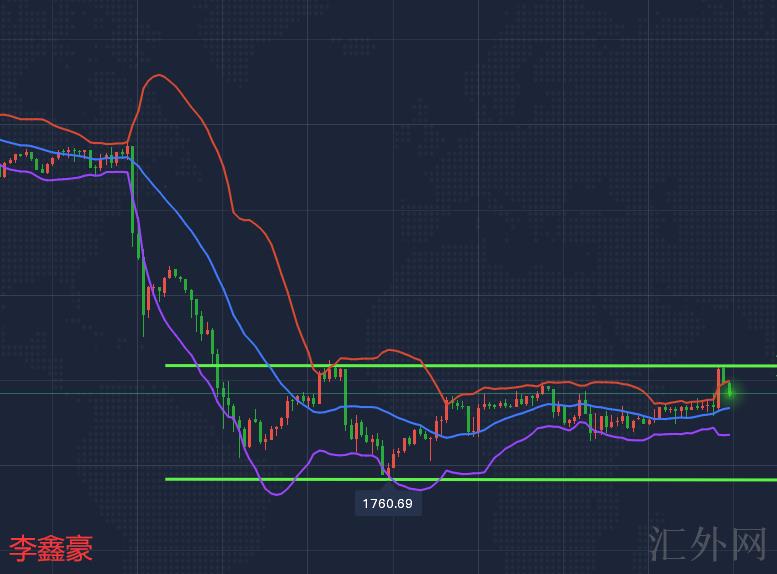
Task: Click the 1760.69 price label
Action: point(388,504)
